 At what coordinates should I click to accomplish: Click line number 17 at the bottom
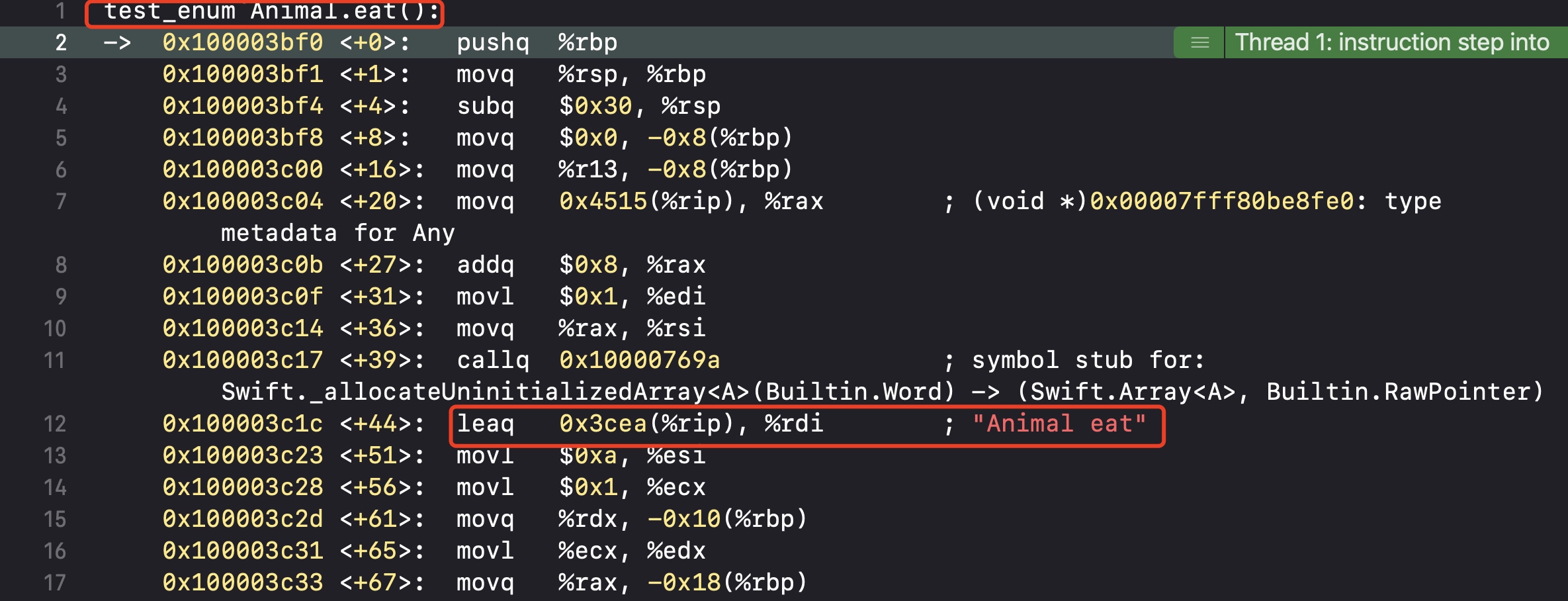pos(56,582)
